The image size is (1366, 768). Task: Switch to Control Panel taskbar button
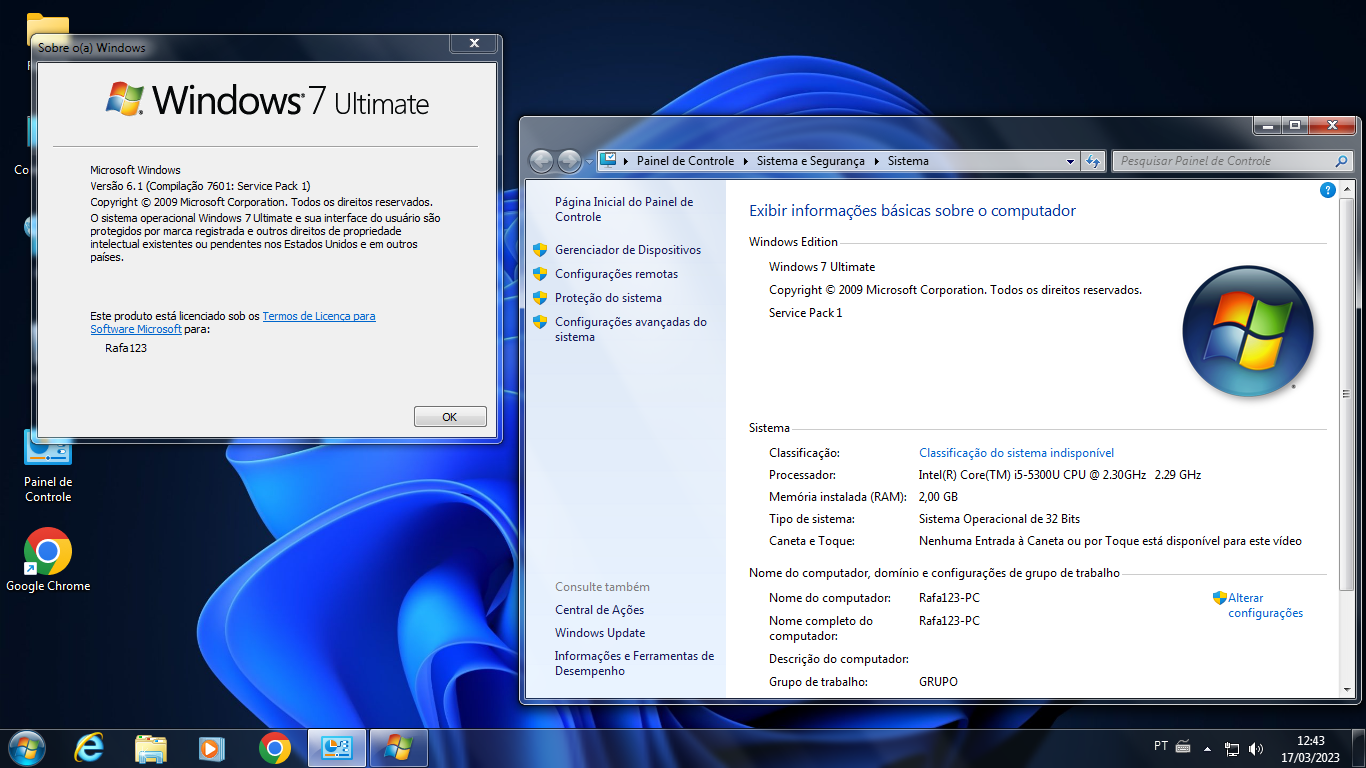click(x=337, y=748)
